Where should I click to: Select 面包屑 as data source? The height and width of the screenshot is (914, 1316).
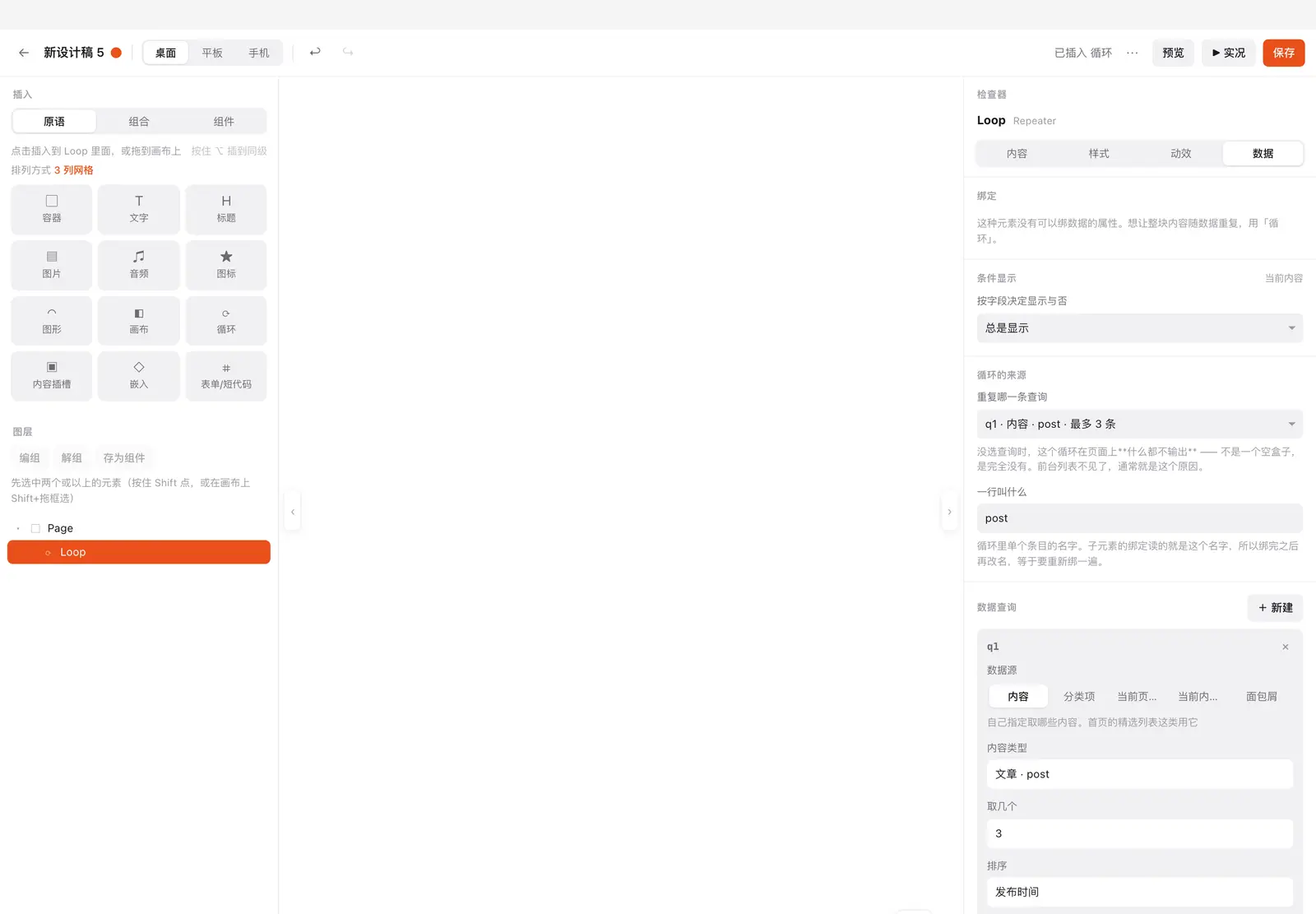coord(1262,697)
